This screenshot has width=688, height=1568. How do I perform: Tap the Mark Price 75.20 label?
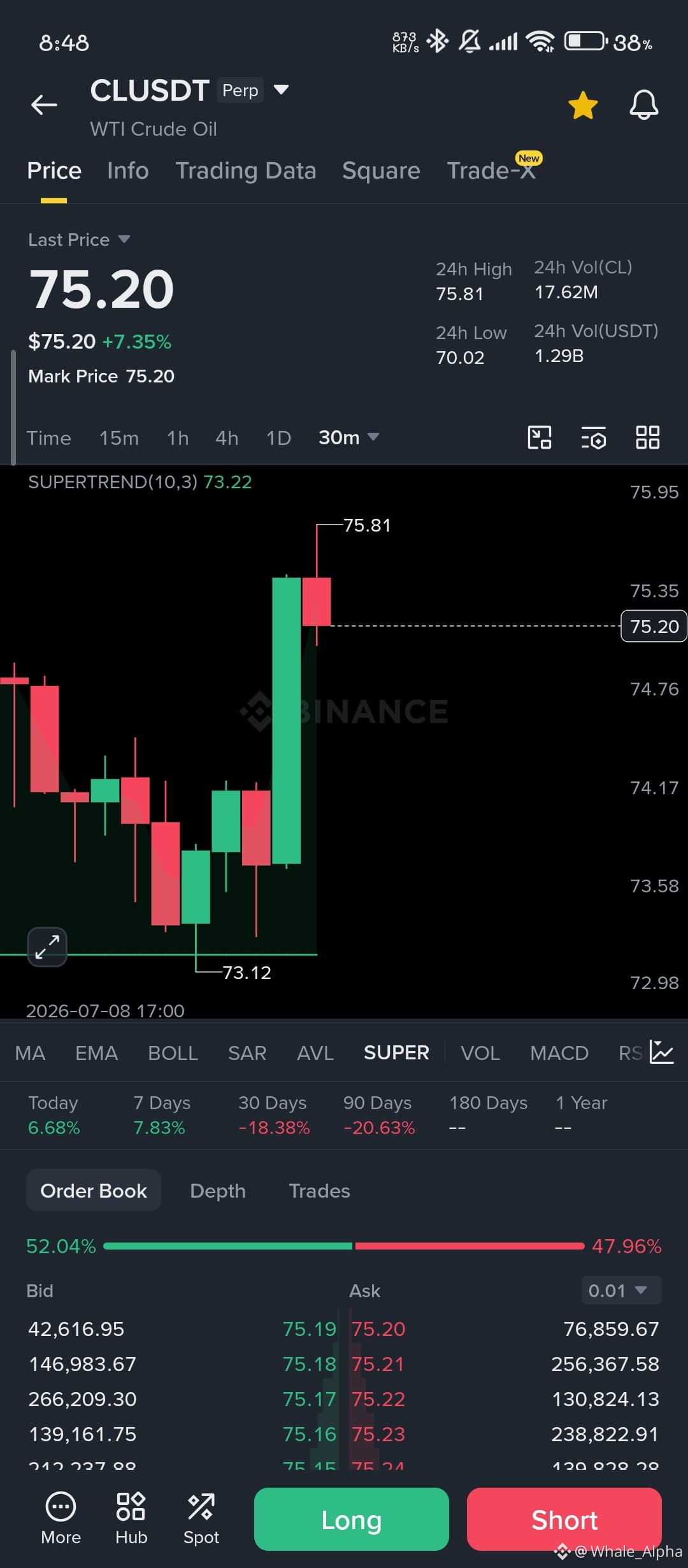click(101, 376)
